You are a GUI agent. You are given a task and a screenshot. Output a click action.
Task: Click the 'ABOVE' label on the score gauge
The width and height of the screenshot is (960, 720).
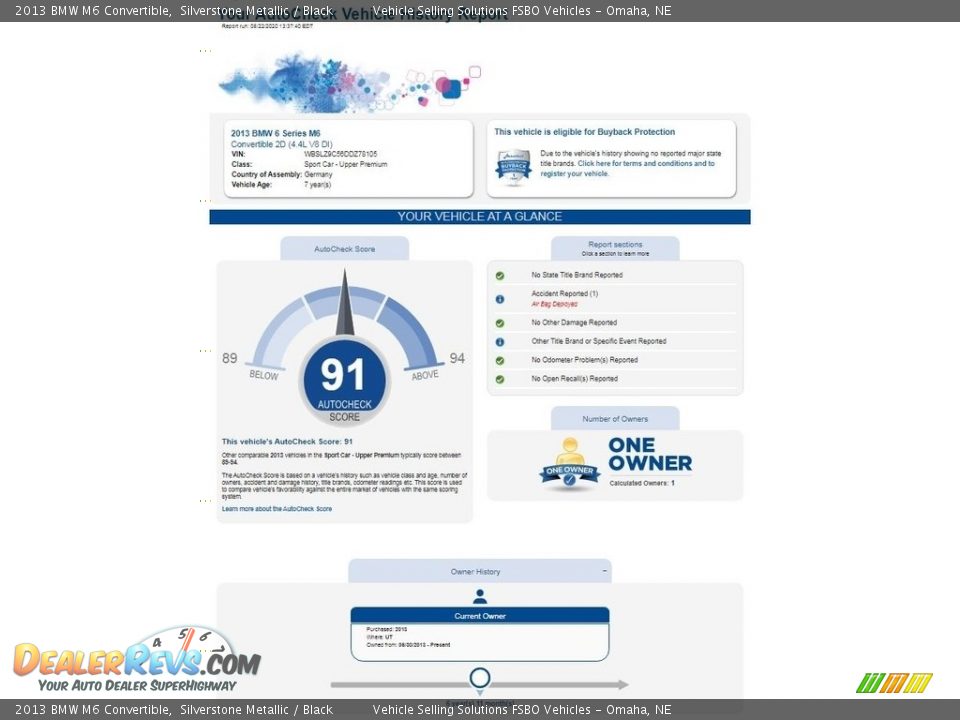426,375
